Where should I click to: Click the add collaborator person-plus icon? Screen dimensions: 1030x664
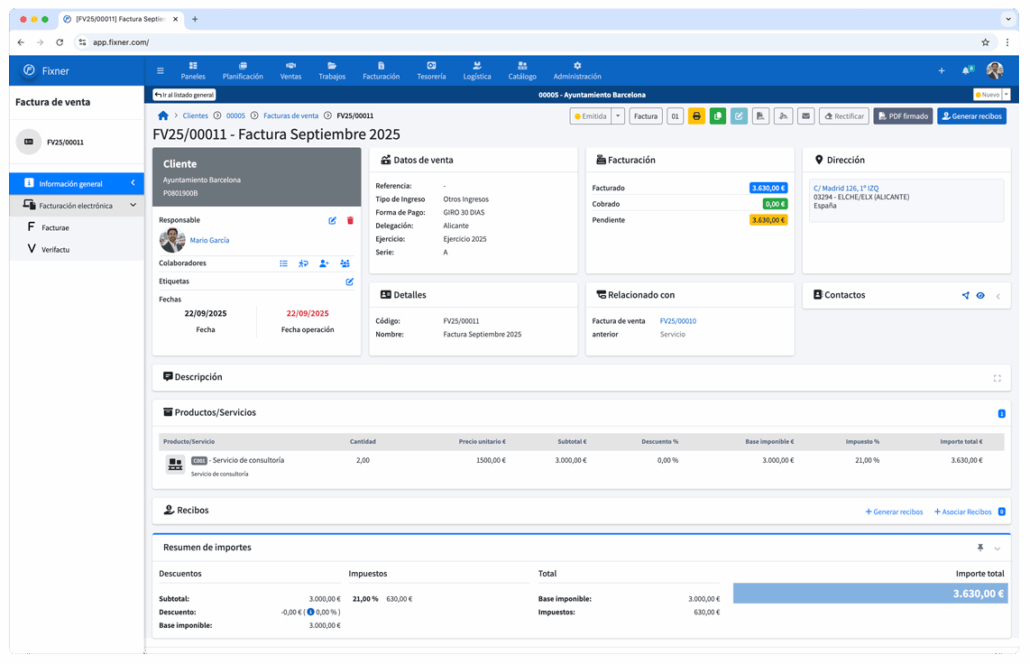click(324, 263)
